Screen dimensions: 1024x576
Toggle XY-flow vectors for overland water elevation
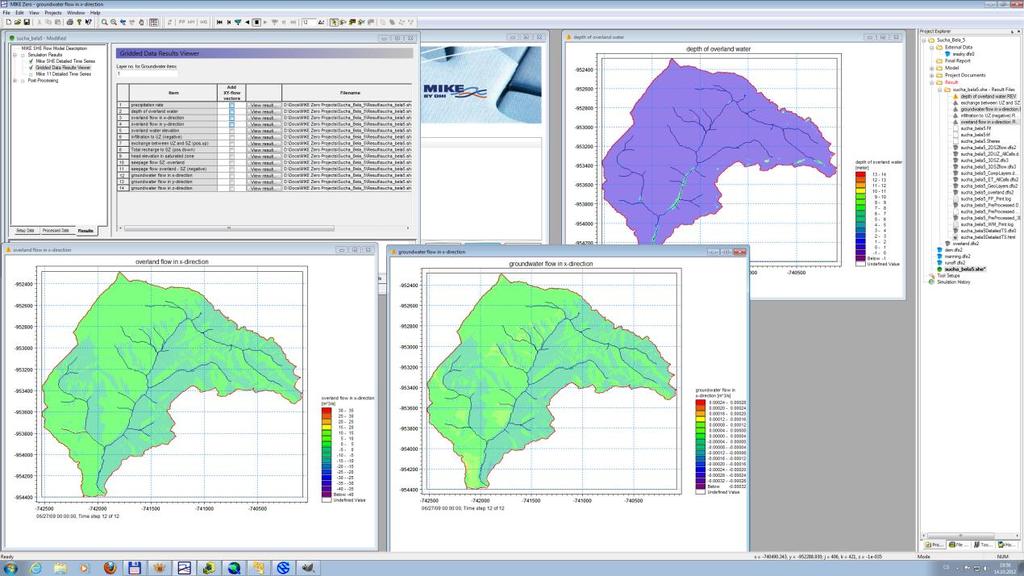(232, 131)
